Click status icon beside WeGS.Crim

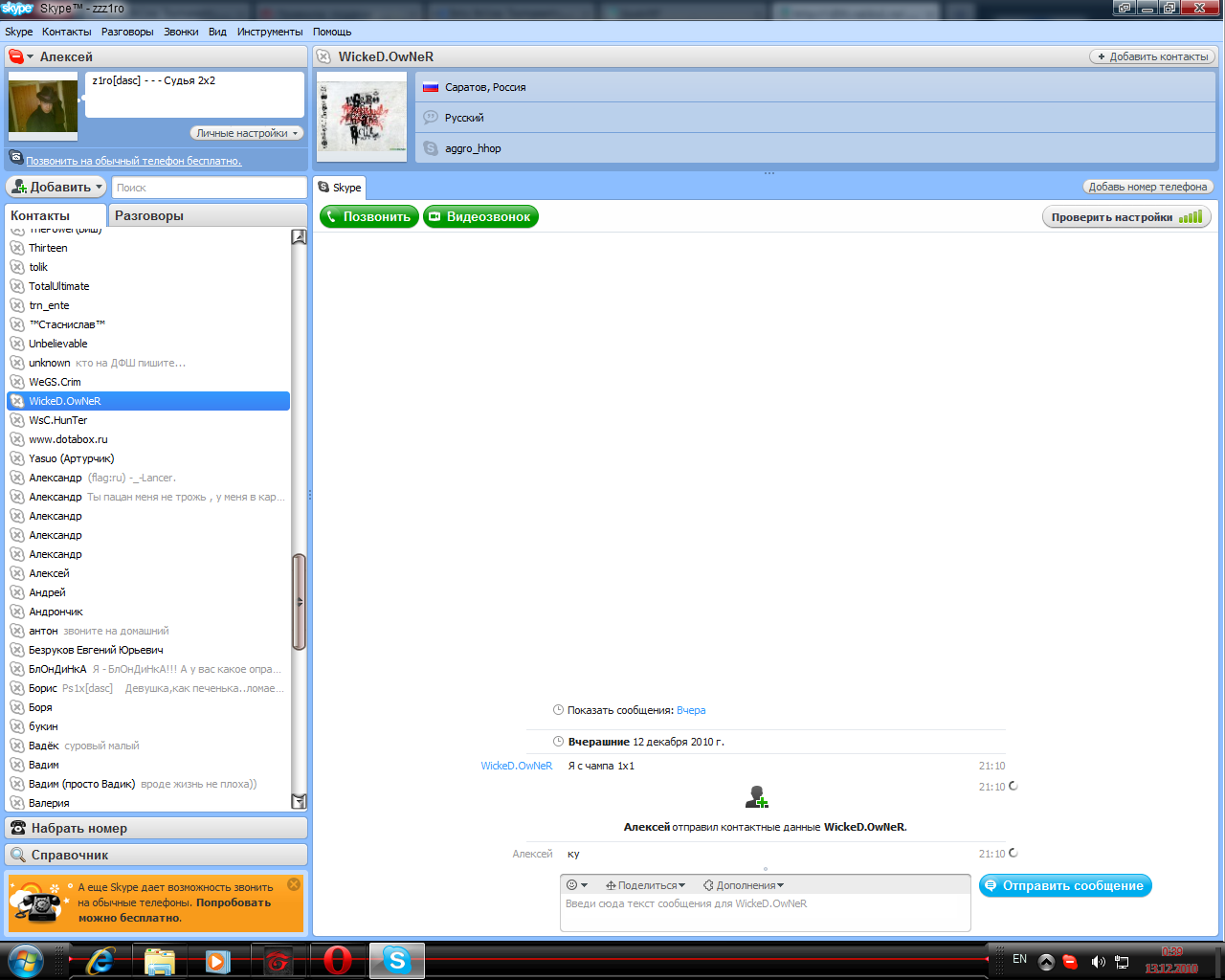pos(17,382)
